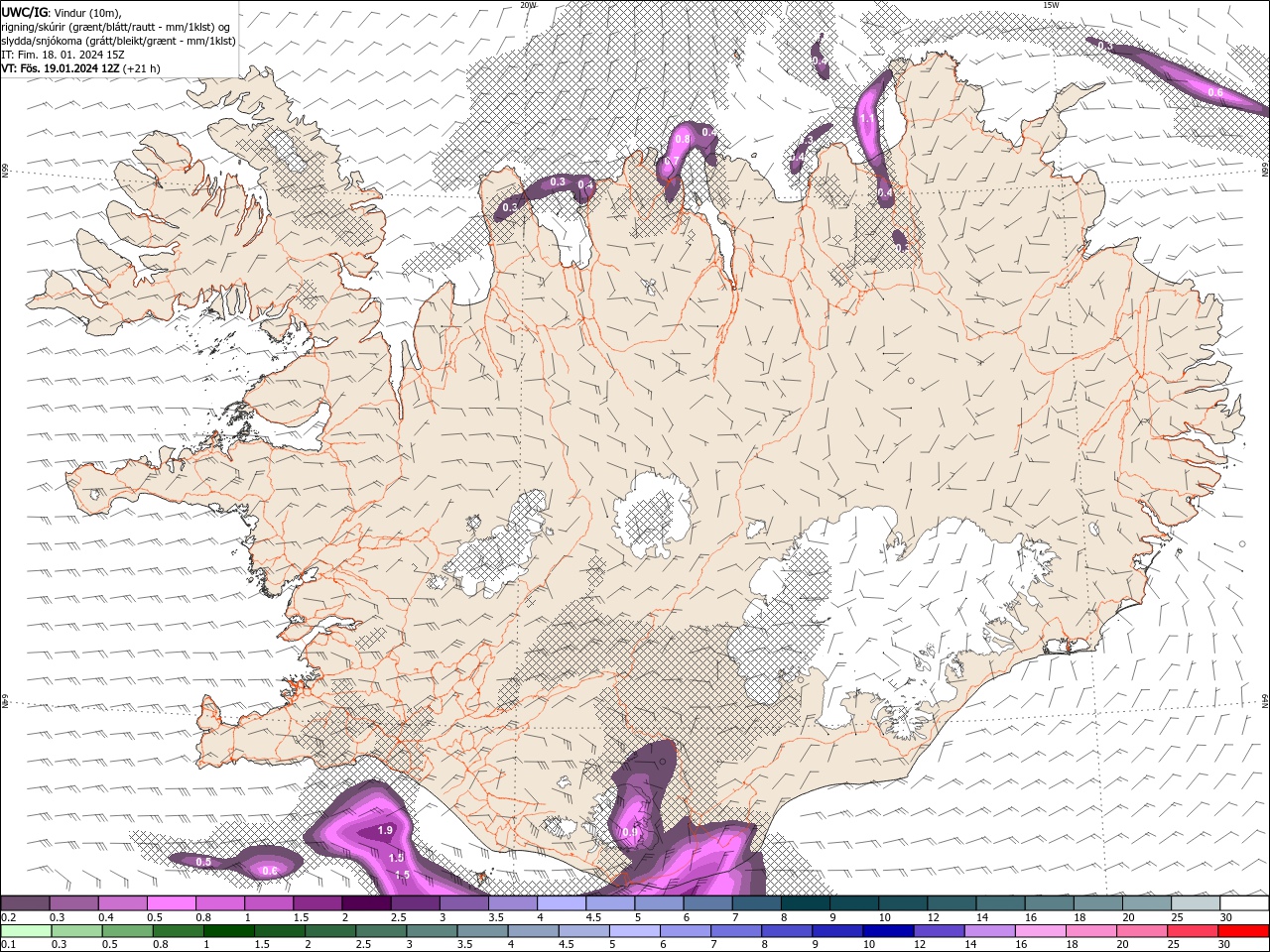Viewport: 1270px width, 952px height.
Task: Pick the lower legend bright red 30 swatch
Action: tap(1244, 931)
